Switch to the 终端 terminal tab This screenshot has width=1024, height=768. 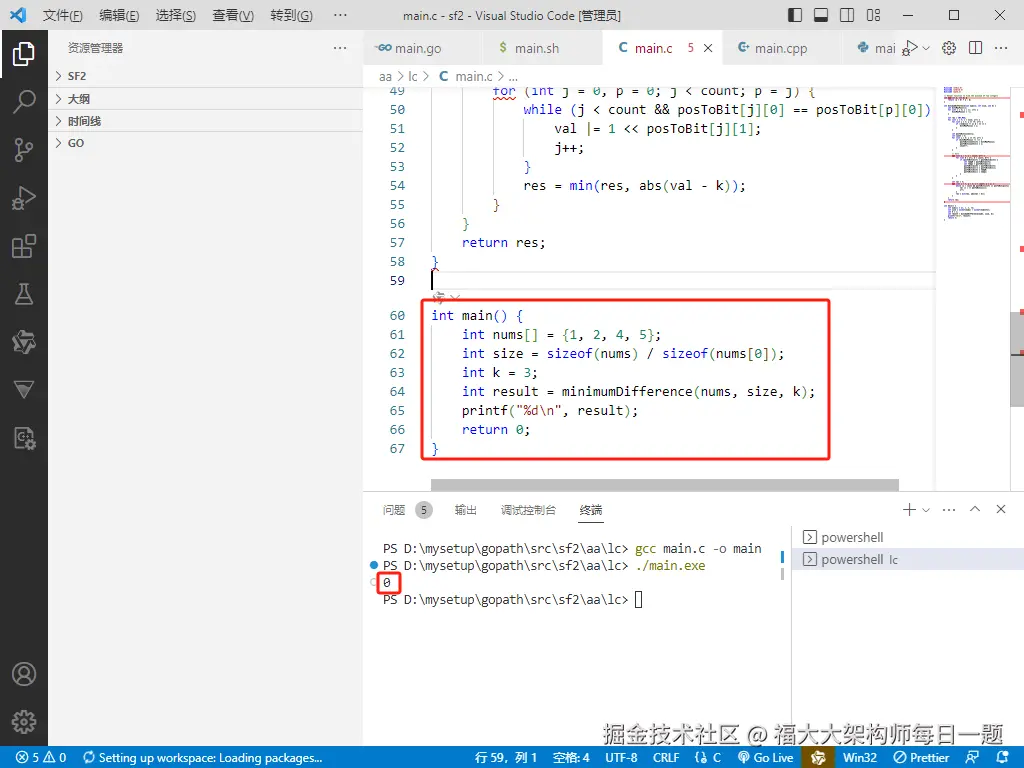click(591, 510)
